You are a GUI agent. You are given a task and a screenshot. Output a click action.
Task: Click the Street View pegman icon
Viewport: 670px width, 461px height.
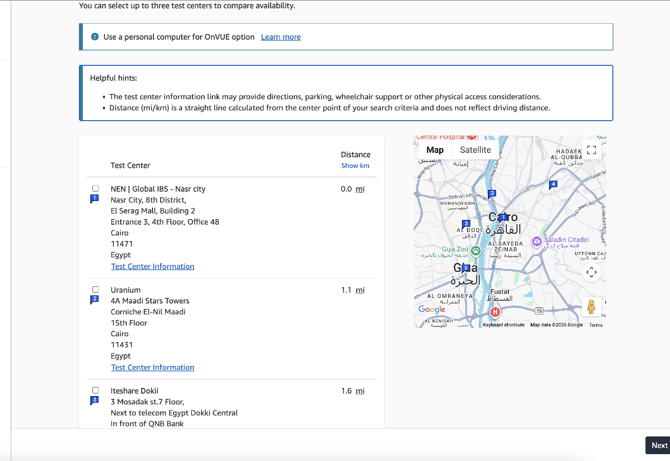tap(591, 306)
